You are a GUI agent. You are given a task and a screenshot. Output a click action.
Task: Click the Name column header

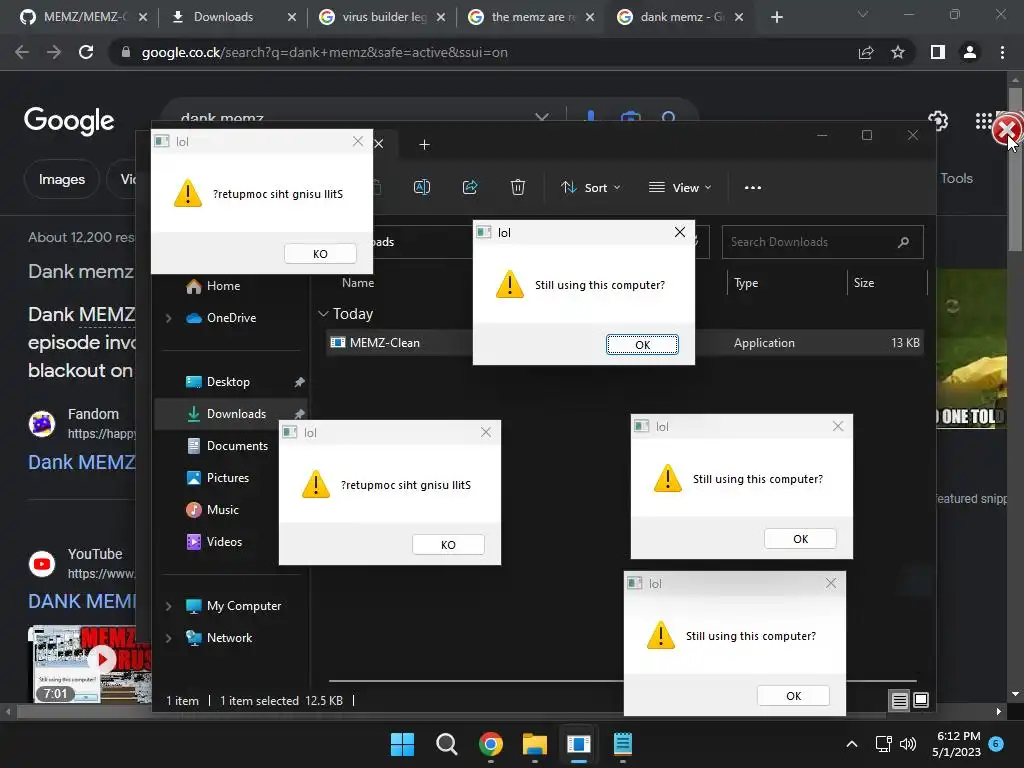(358, 283)
